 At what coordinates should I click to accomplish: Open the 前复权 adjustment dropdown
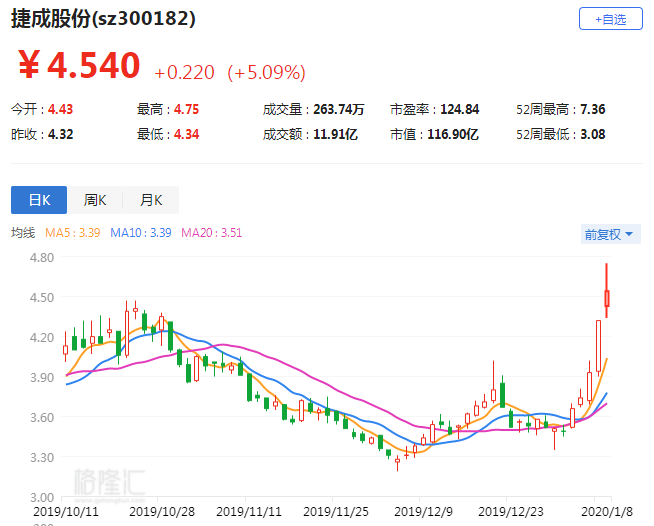pos(610,234)
